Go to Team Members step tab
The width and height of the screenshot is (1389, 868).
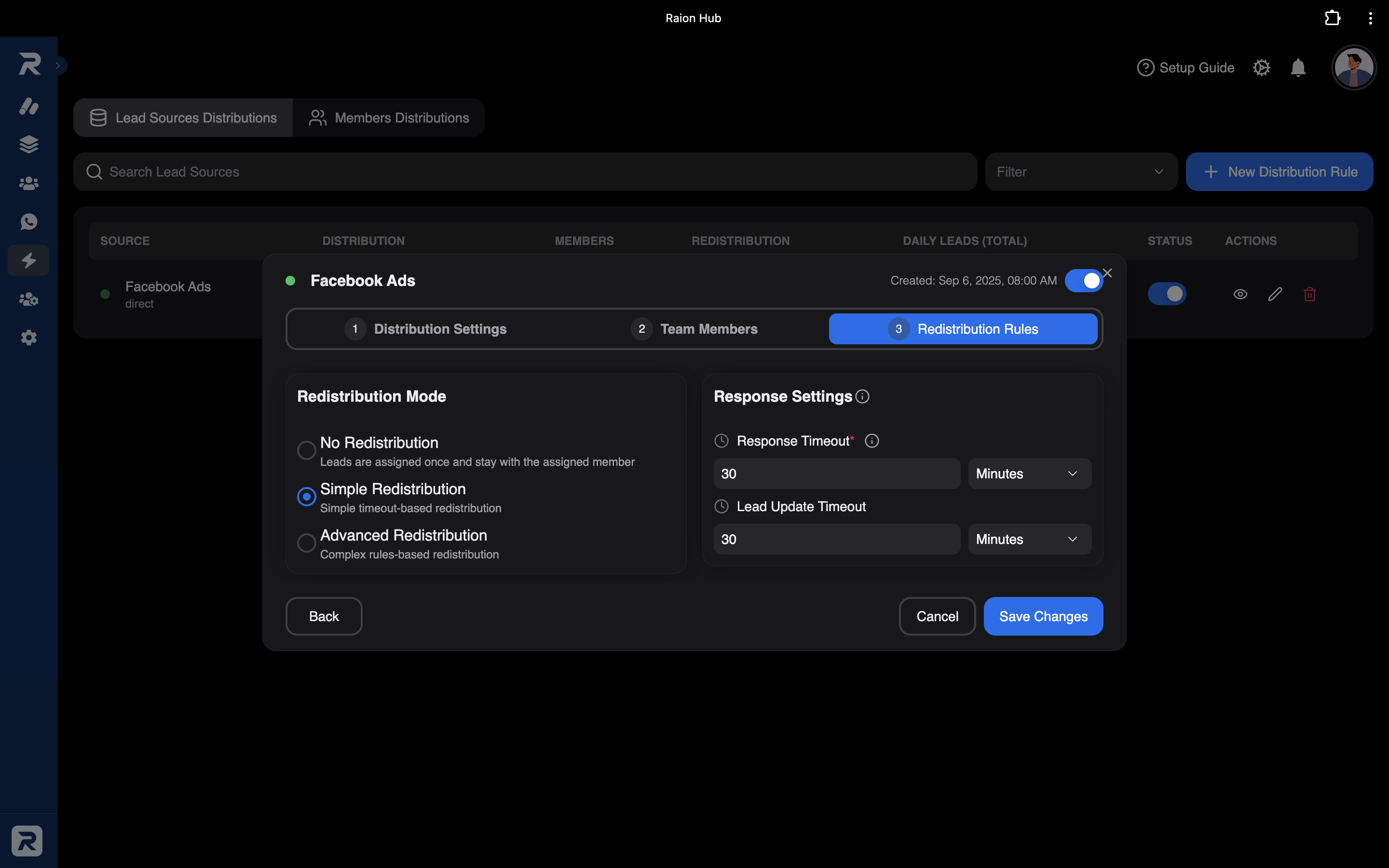click(694, 329)
